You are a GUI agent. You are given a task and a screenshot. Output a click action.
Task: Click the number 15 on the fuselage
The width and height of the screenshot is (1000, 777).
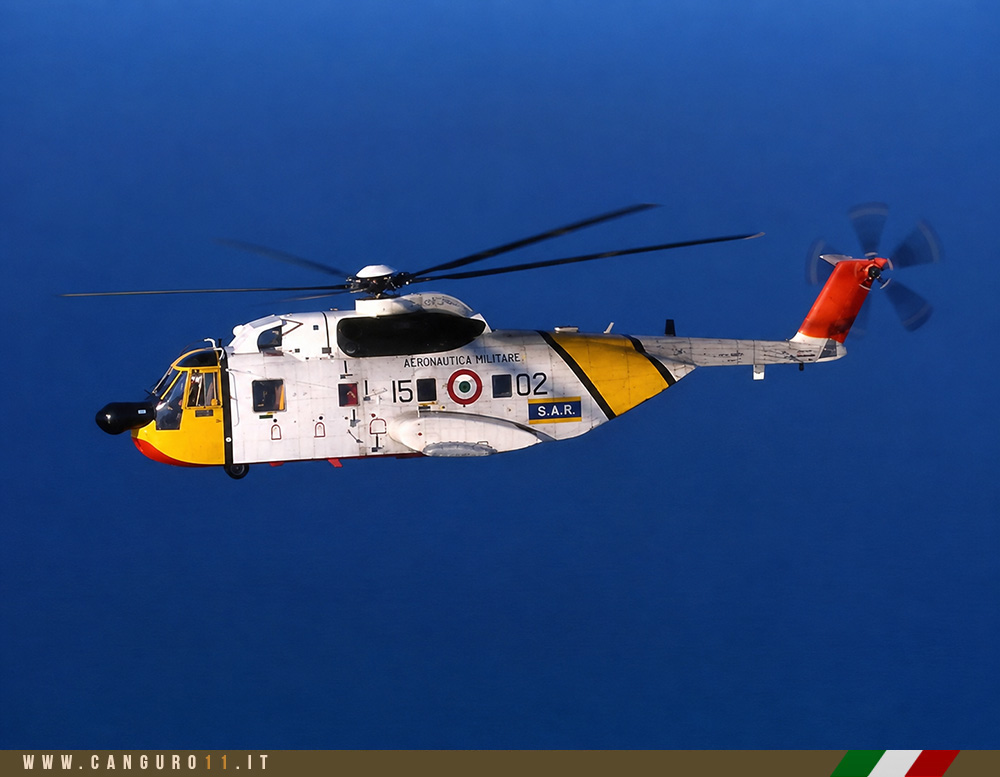click(x=402, y=390)
